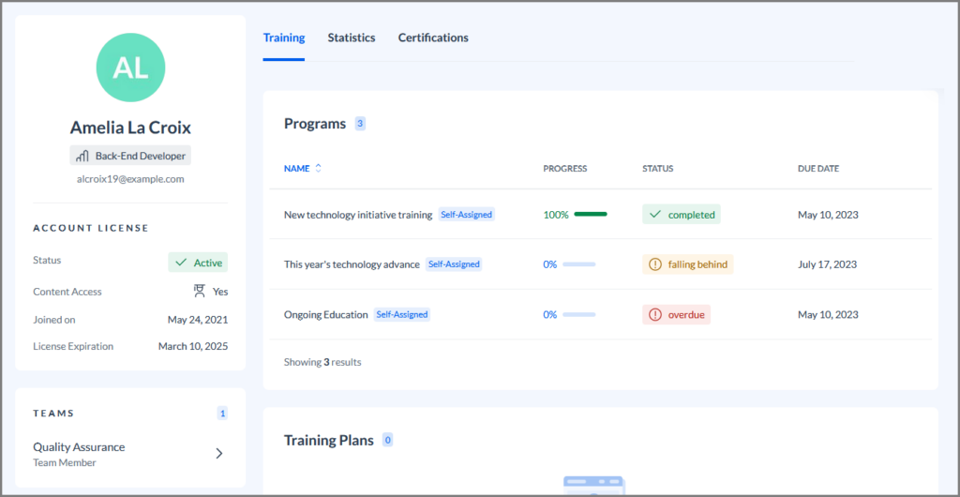Click the 100% progress value

tap(556, 215)
